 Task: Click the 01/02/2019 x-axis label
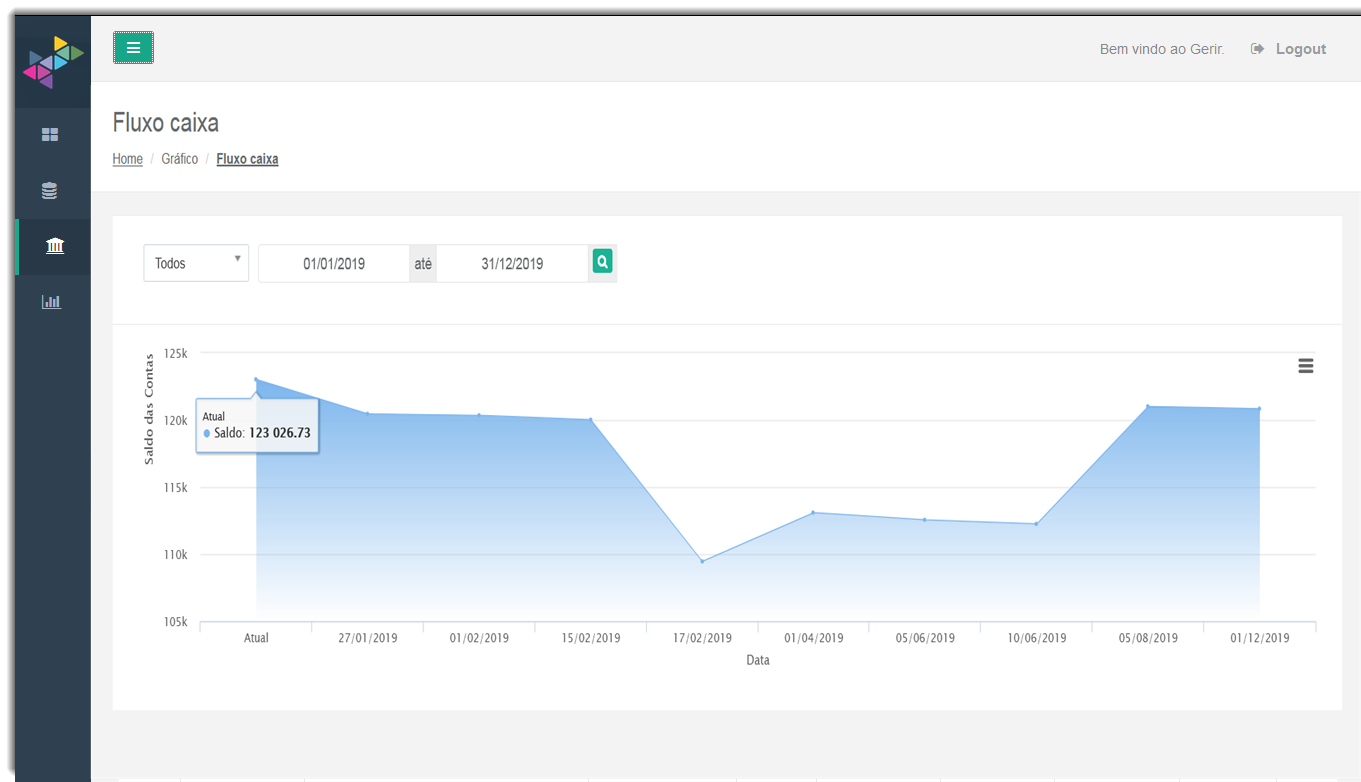[479, 638]
